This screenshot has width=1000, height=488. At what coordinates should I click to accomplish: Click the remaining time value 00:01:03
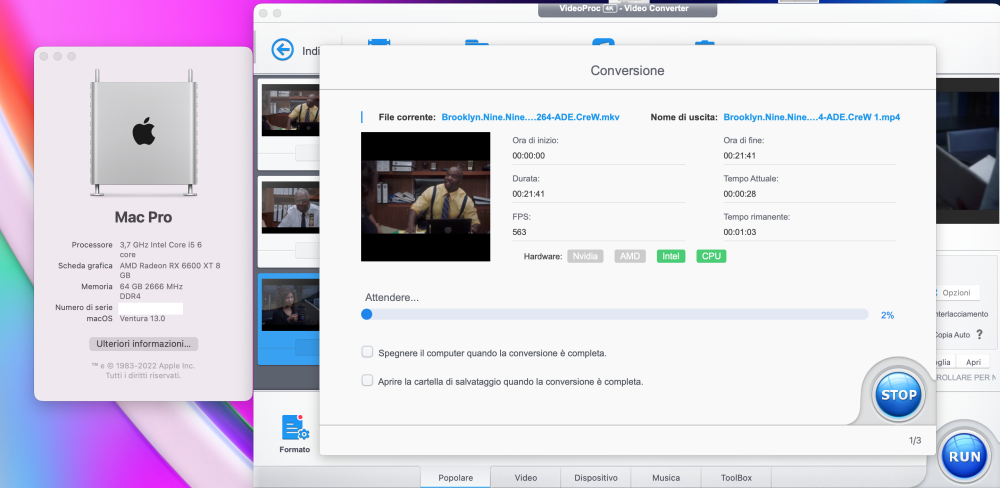point(740,232)
